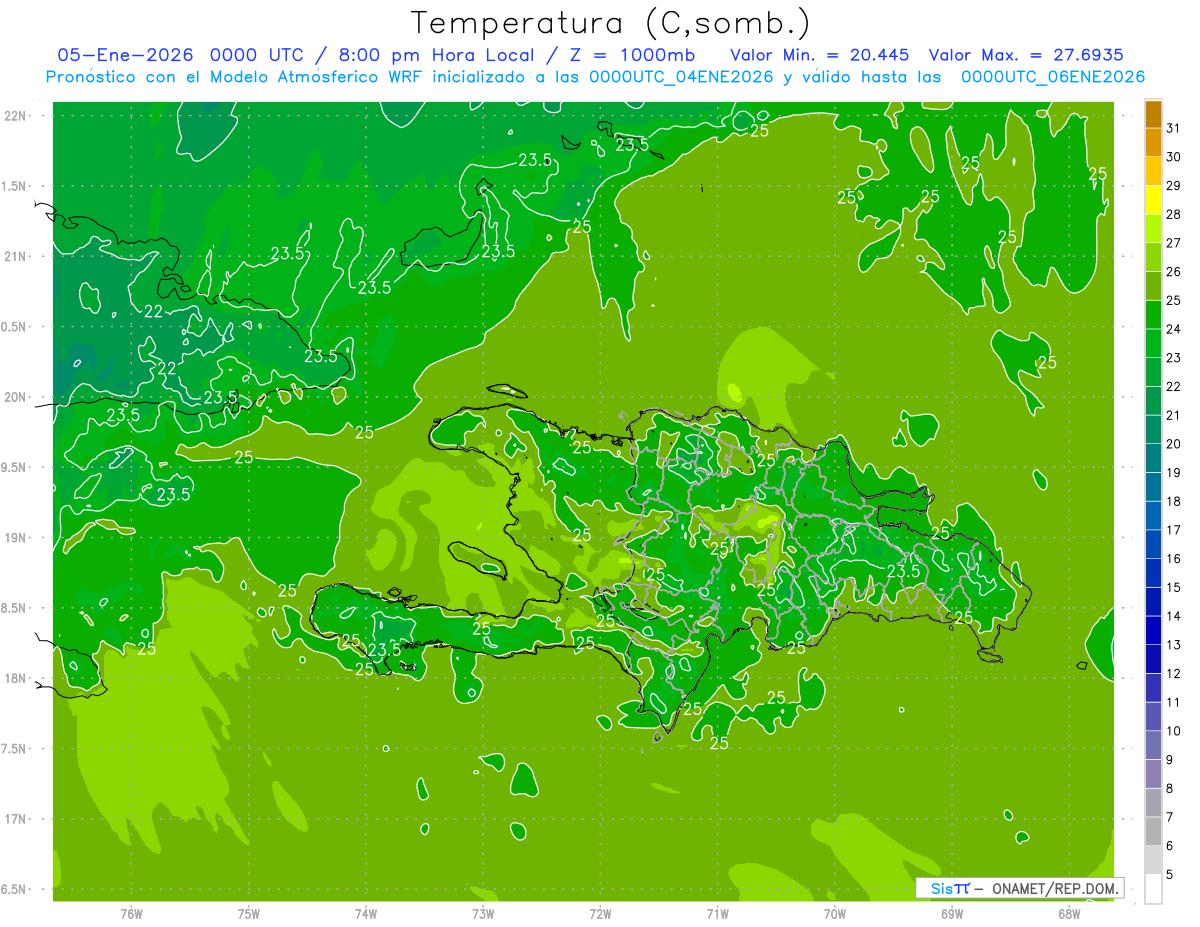Click the longitude axis label "74W"

(366, 914)
